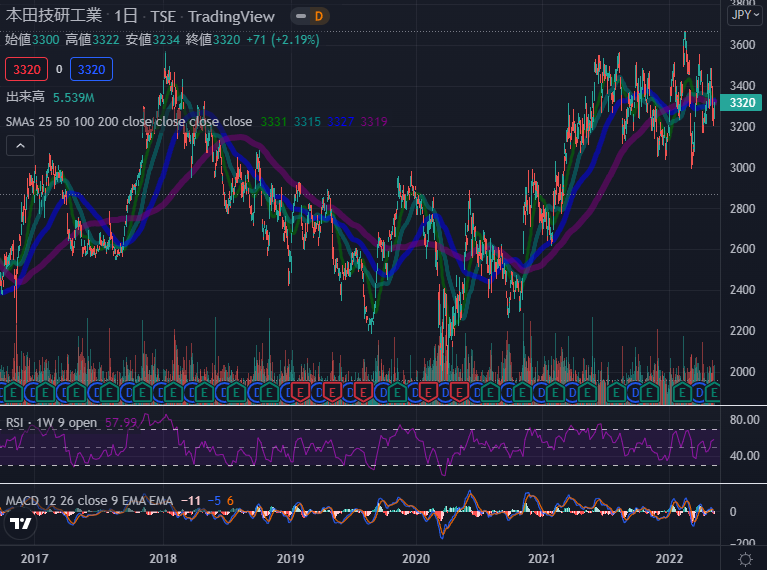Image resolution: width=767 pixels, height=570 pixels.
Task: Click the TSE exchange label
Action: [x=163, y=17]
